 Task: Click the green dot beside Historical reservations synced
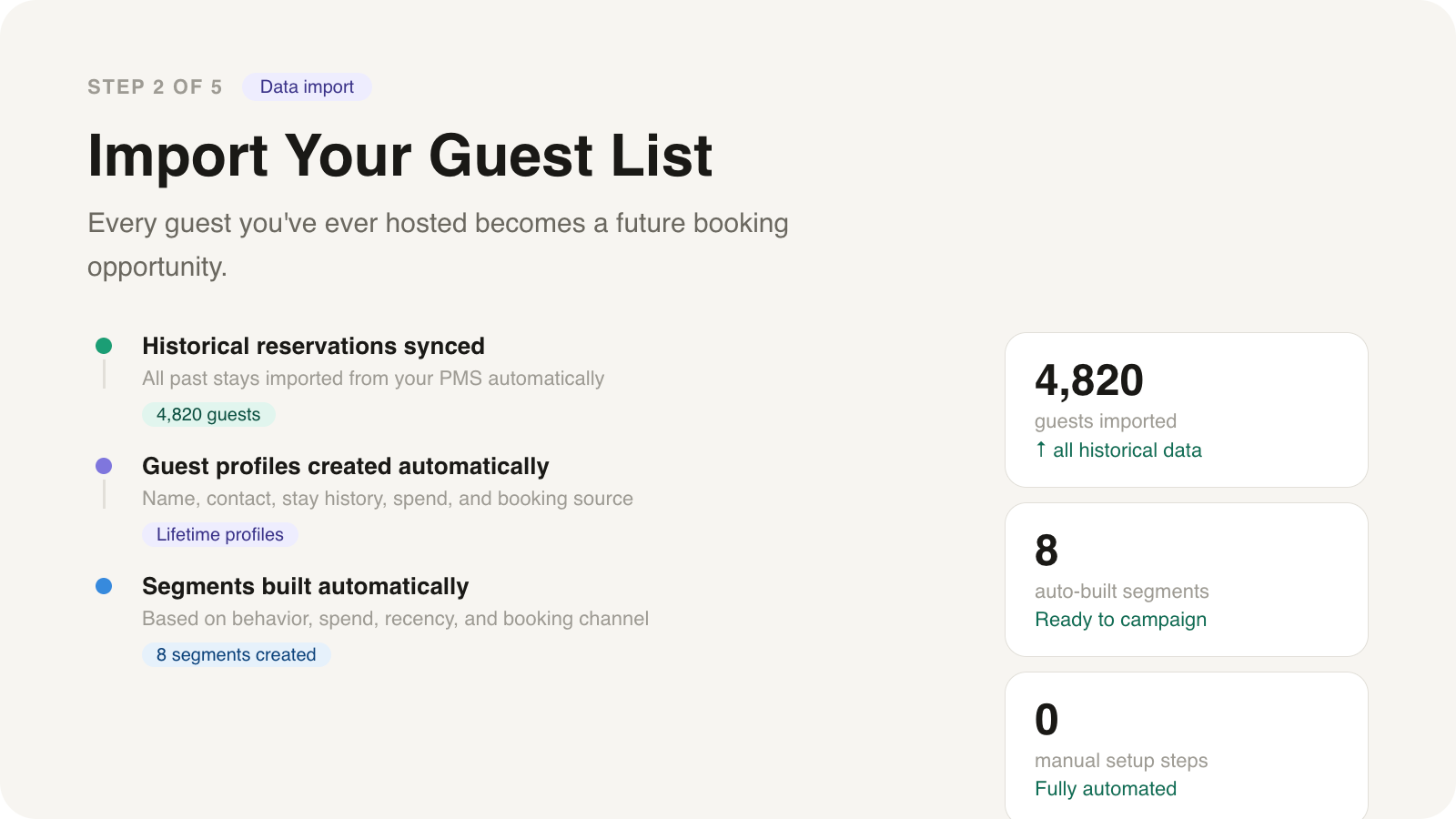click(104, 346)
